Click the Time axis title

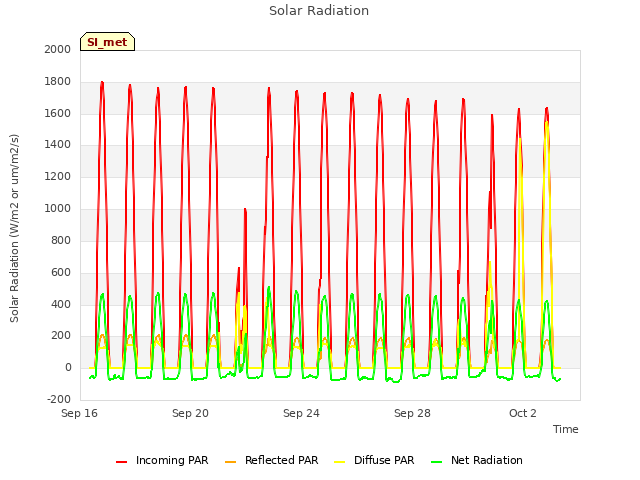point(565,429)
